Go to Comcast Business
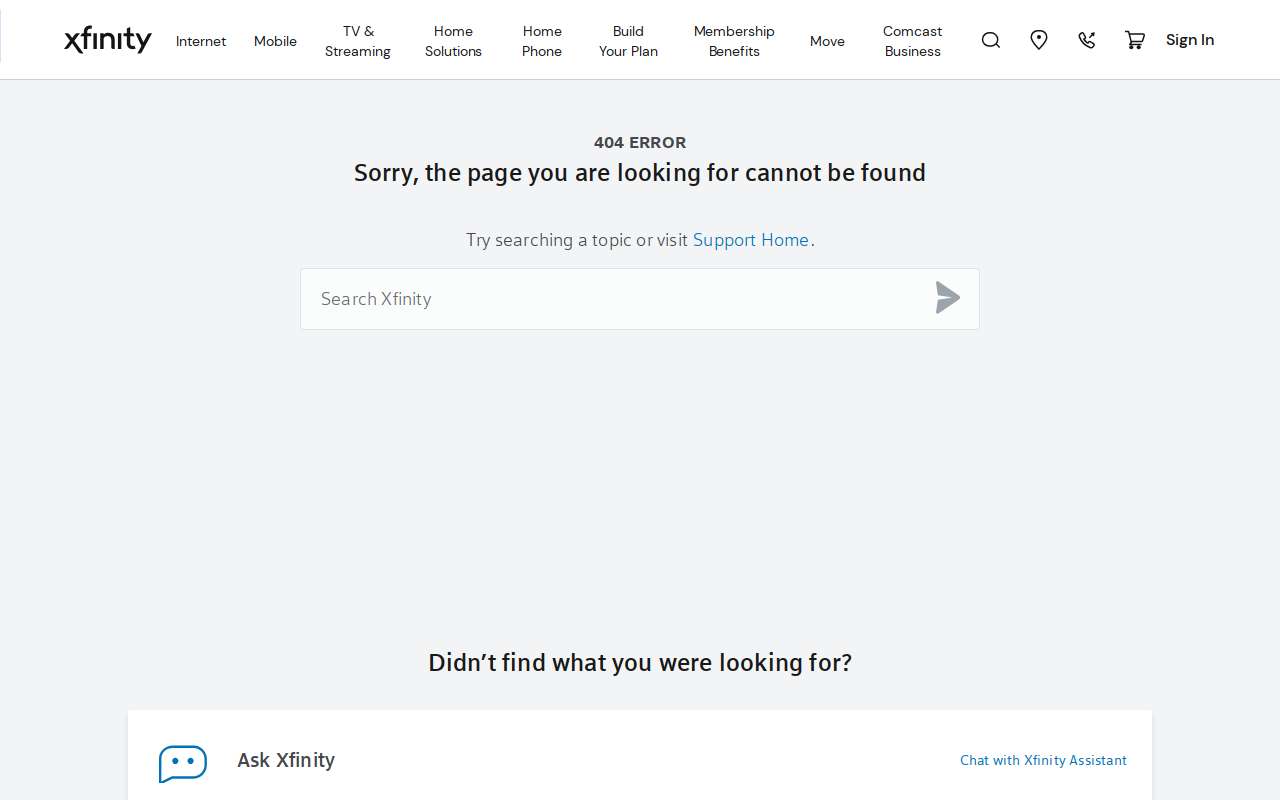1280x800 pixels. 912,41
